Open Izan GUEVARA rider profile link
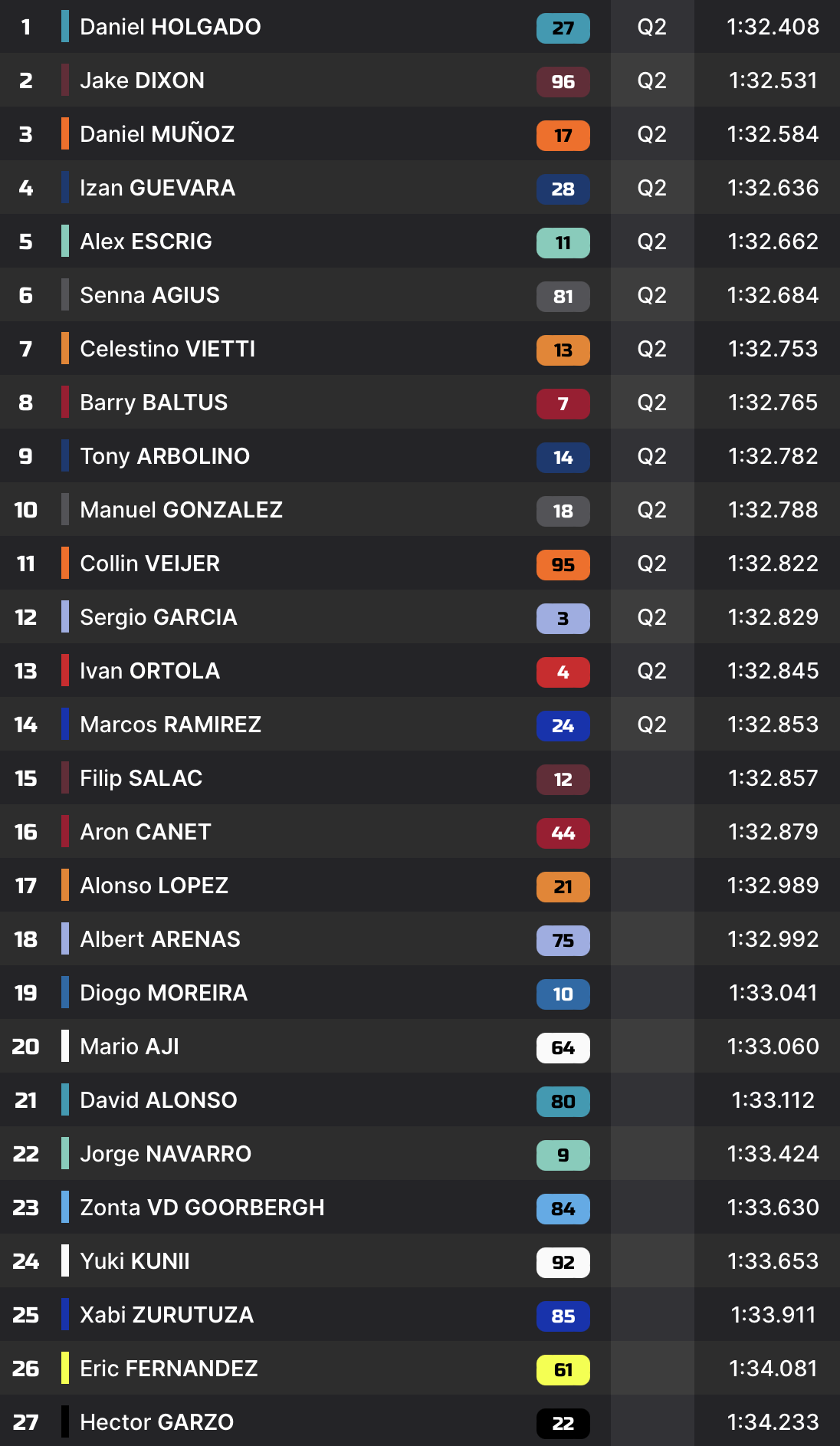This screenshot has width=840, height=1446. (157, 188)
